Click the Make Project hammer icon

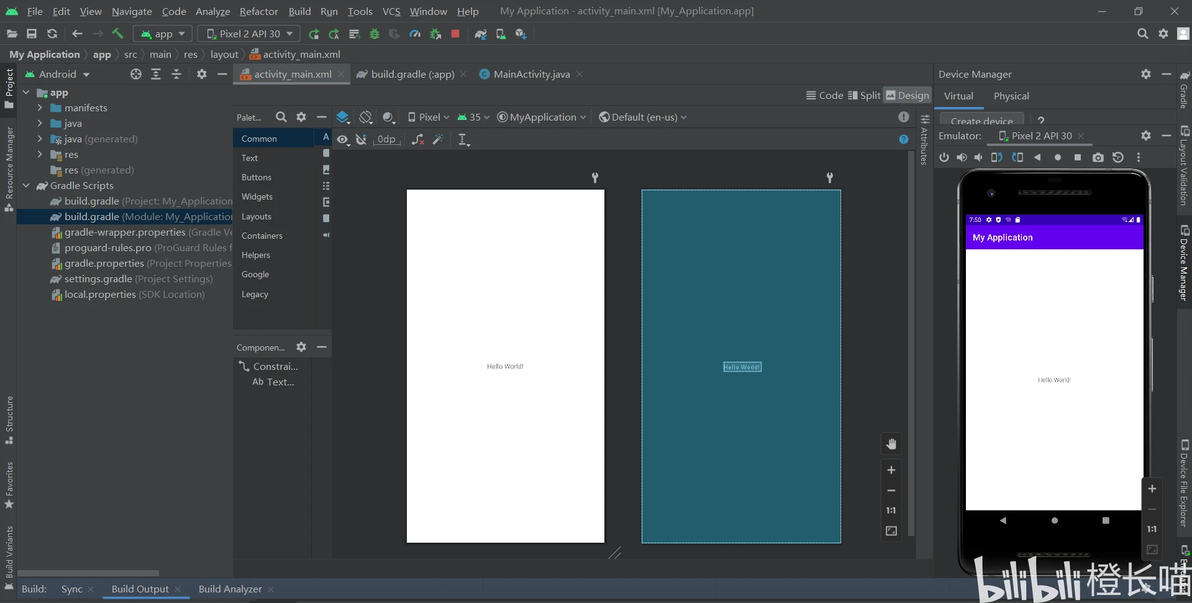(118, 34)
